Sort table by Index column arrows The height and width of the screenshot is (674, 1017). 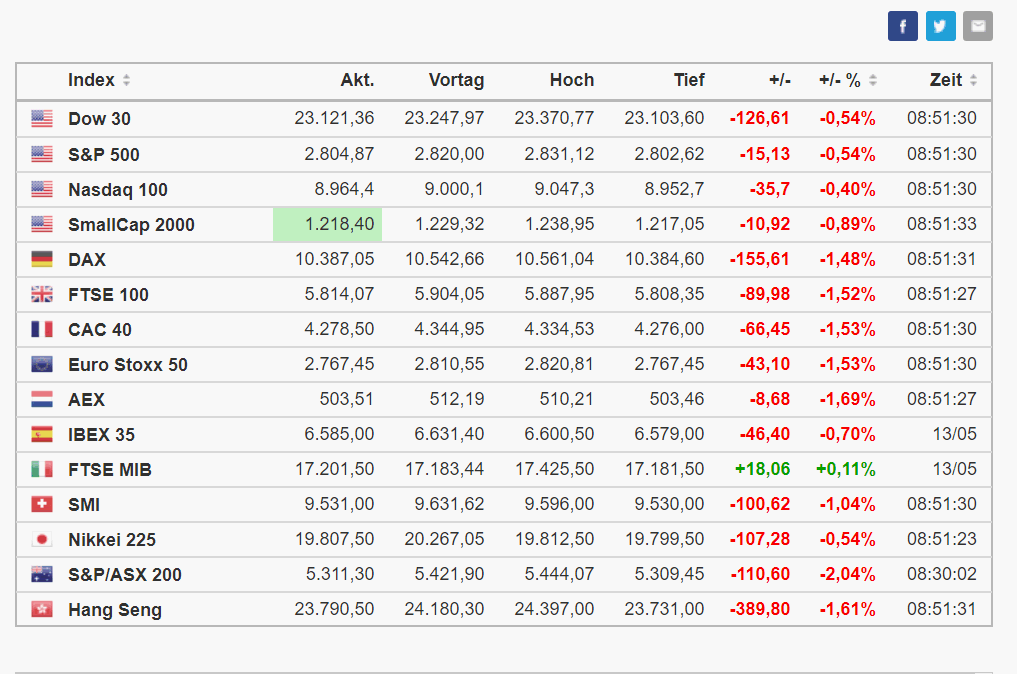[126, 81]
